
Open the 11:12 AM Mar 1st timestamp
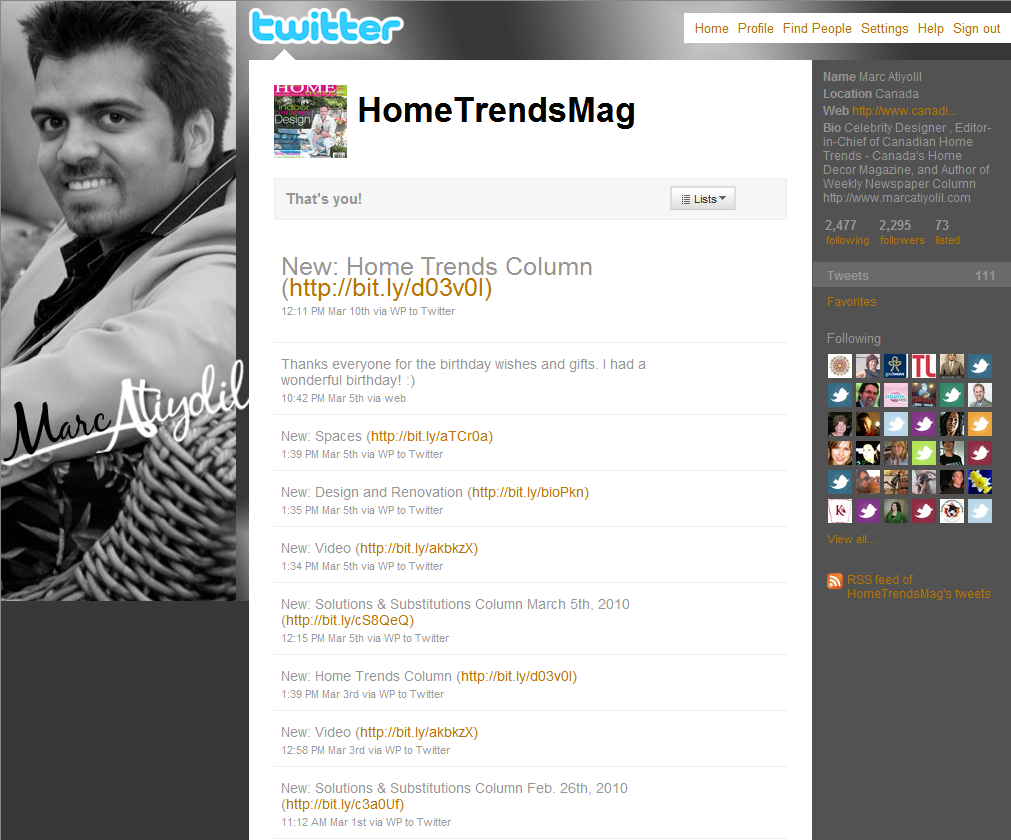pos(324,823)
